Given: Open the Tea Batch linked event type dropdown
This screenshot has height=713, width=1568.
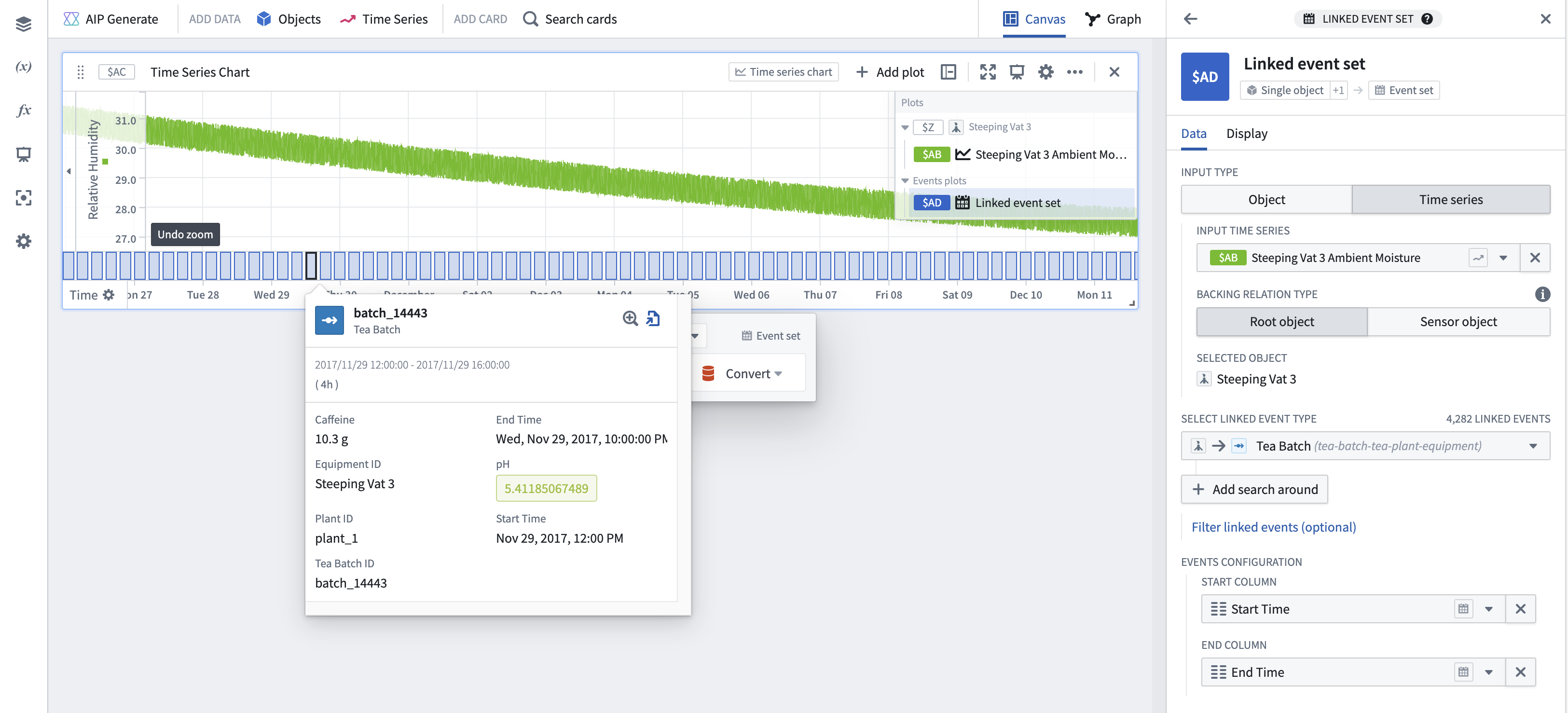Looking at the screenshot, I should tap(1365, 446).
